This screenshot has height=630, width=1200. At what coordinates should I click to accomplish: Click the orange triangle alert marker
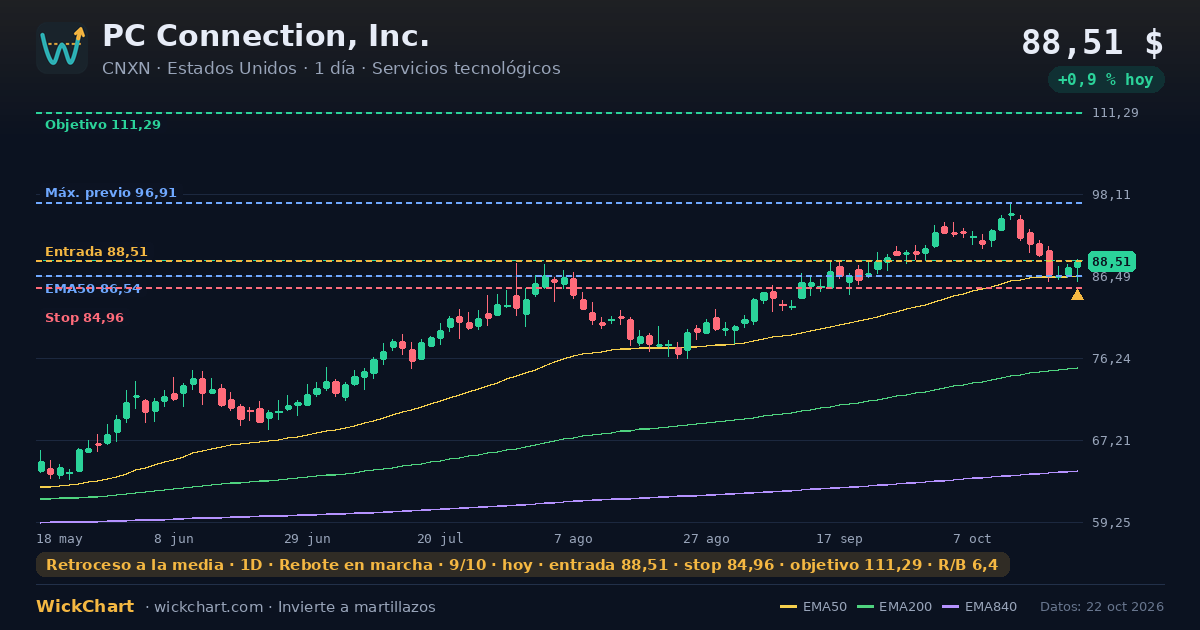1077,294
